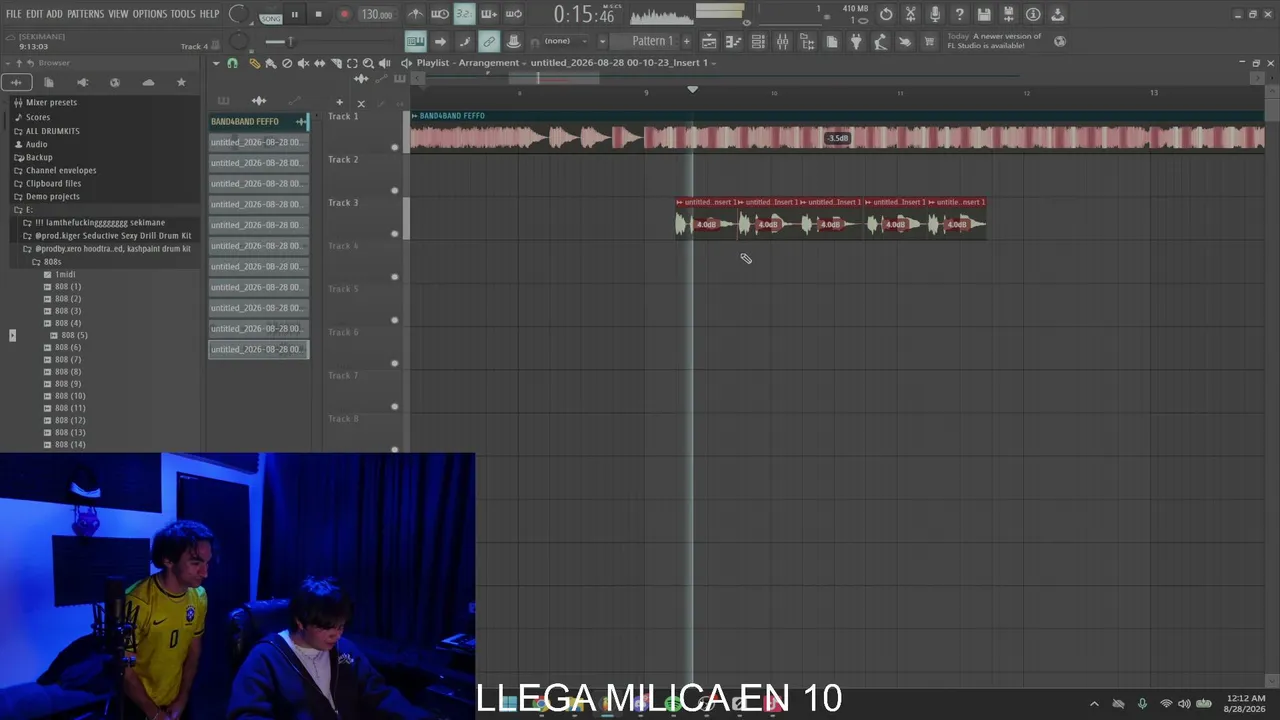This screenshot has height=720, width=1280.
Task: Select the BAND4BAND FEFFO clip in picker
Action: [259, 122]
